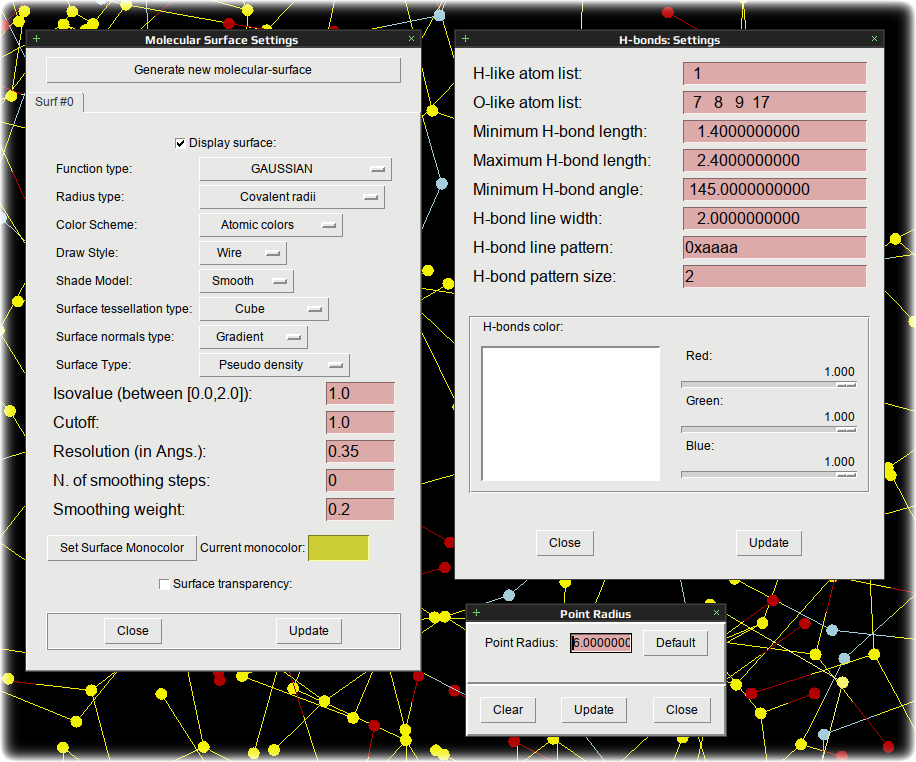916x762 pixels.
Task: Click the Resolution (in Angs.) input field
Action: 360,452
